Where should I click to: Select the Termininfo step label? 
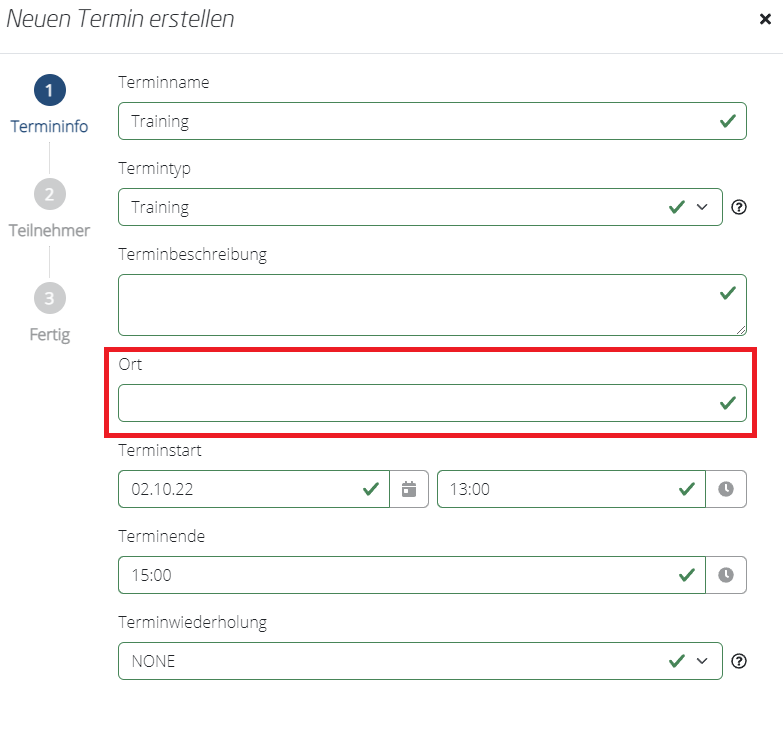pos(50,126)
